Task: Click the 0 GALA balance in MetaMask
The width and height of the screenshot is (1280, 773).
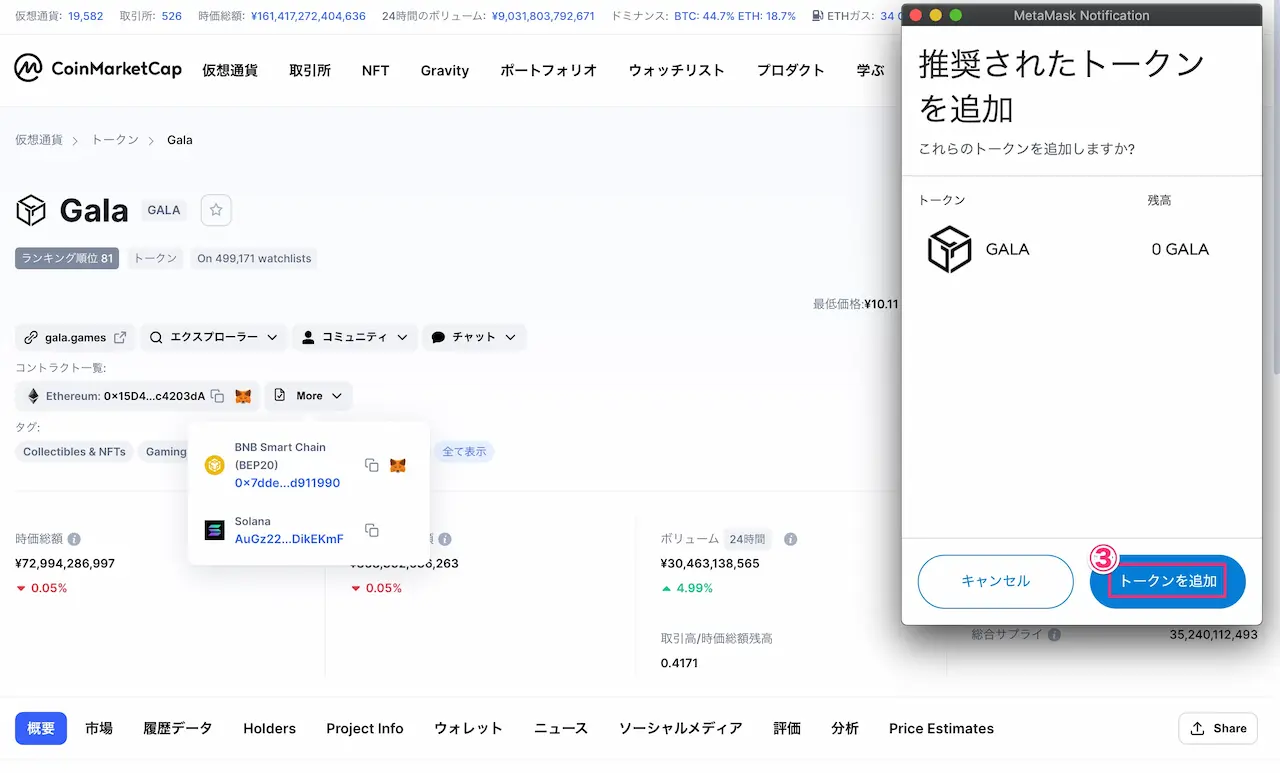Action: (1180, 249)
